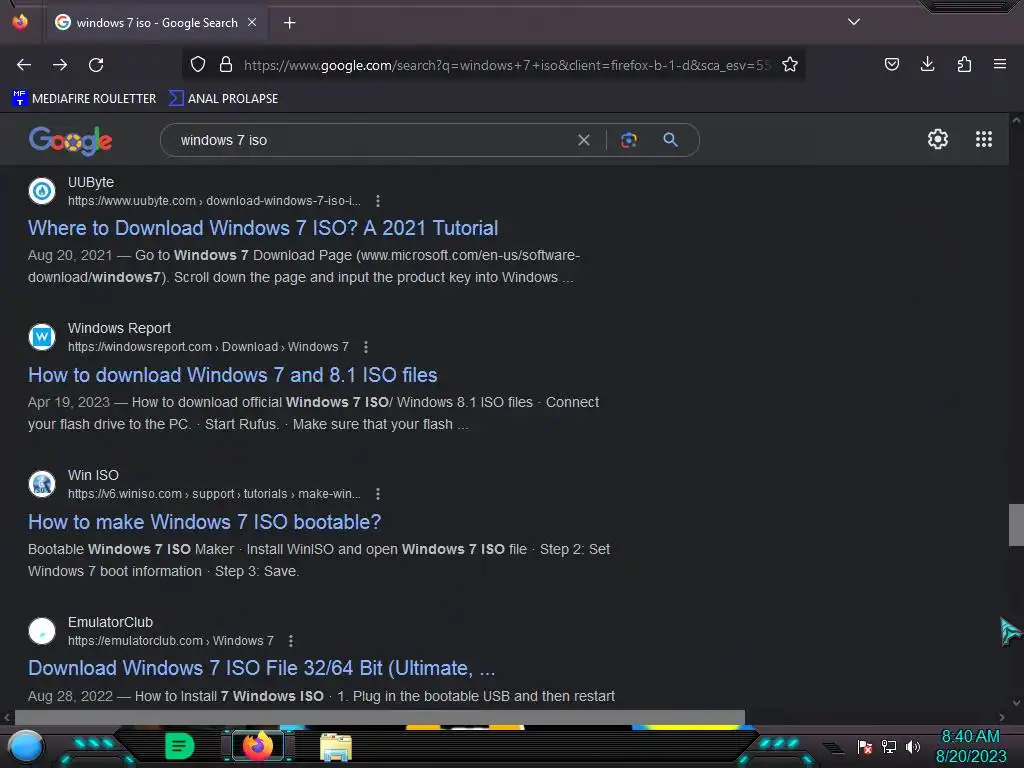
Task: Open Firefox extensions menu
Action: click(964, 64)
